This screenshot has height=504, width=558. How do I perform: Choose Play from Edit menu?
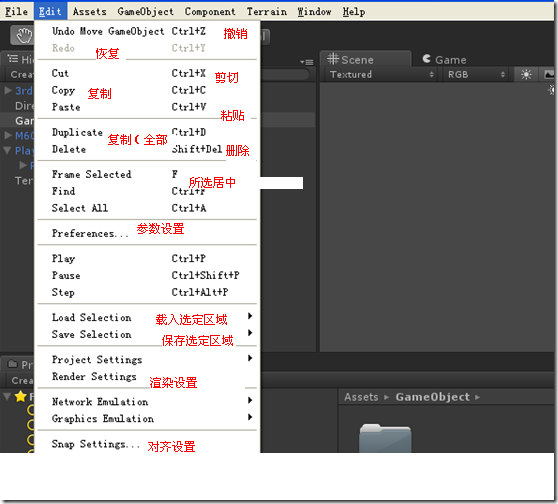coord(147,258)
